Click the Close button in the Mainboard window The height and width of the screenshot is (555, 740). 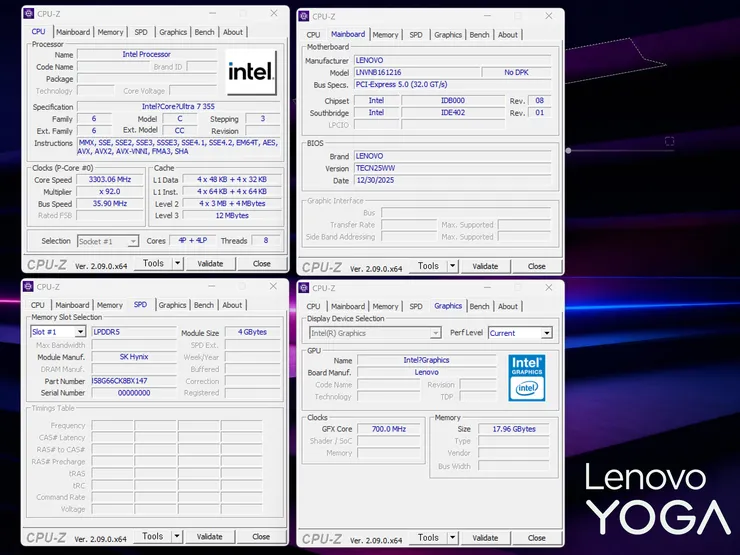537,266
